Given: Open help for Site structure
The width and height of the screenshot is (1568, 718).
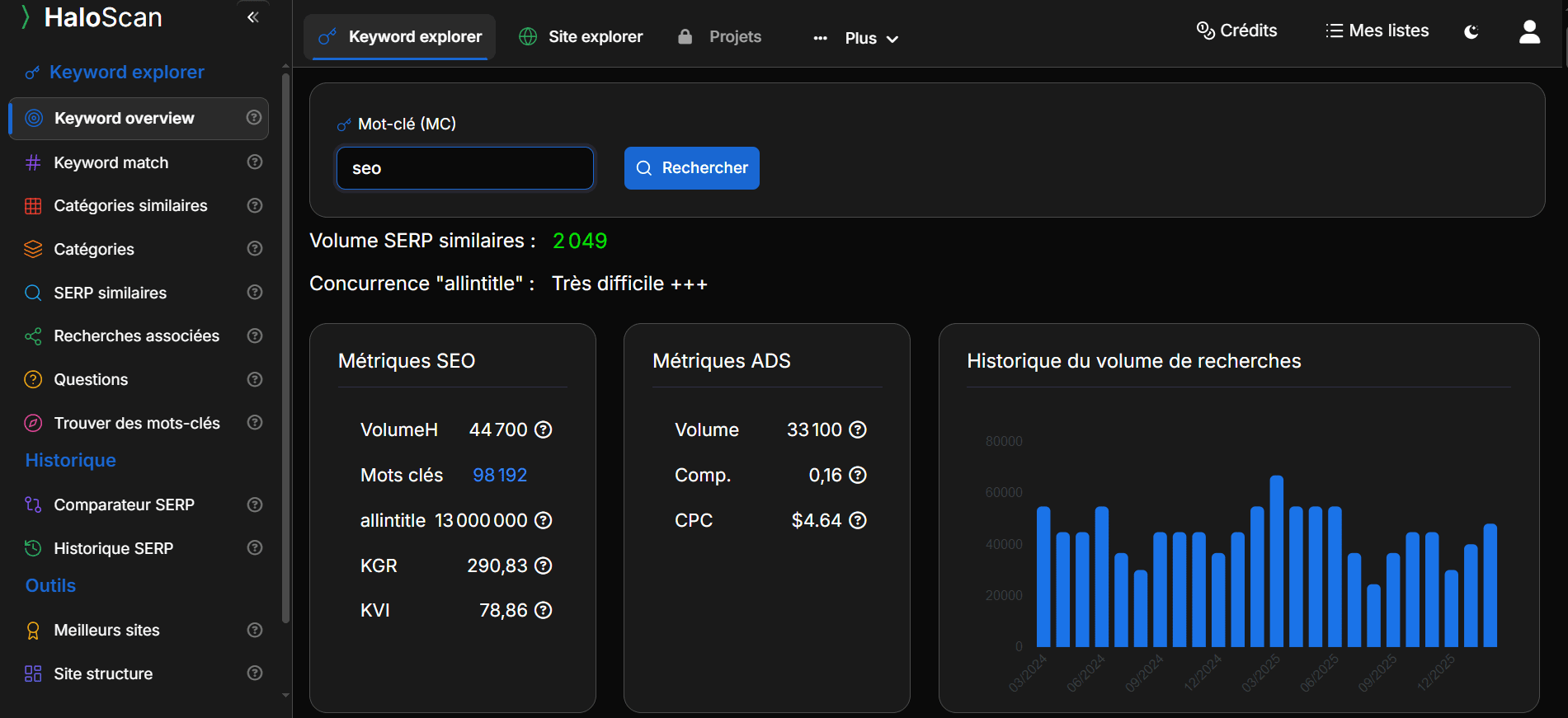Looking at the screenshot, I should 255,673.
